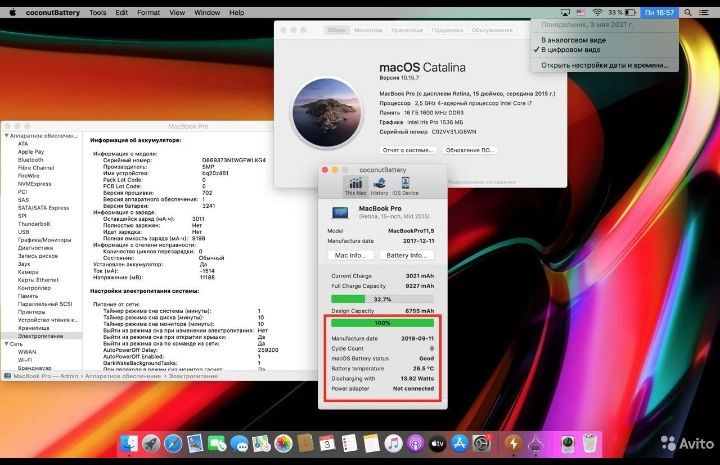The image size is (720, 465).
Task: Open the Apple TV dock icon
Action: [438, 444]
